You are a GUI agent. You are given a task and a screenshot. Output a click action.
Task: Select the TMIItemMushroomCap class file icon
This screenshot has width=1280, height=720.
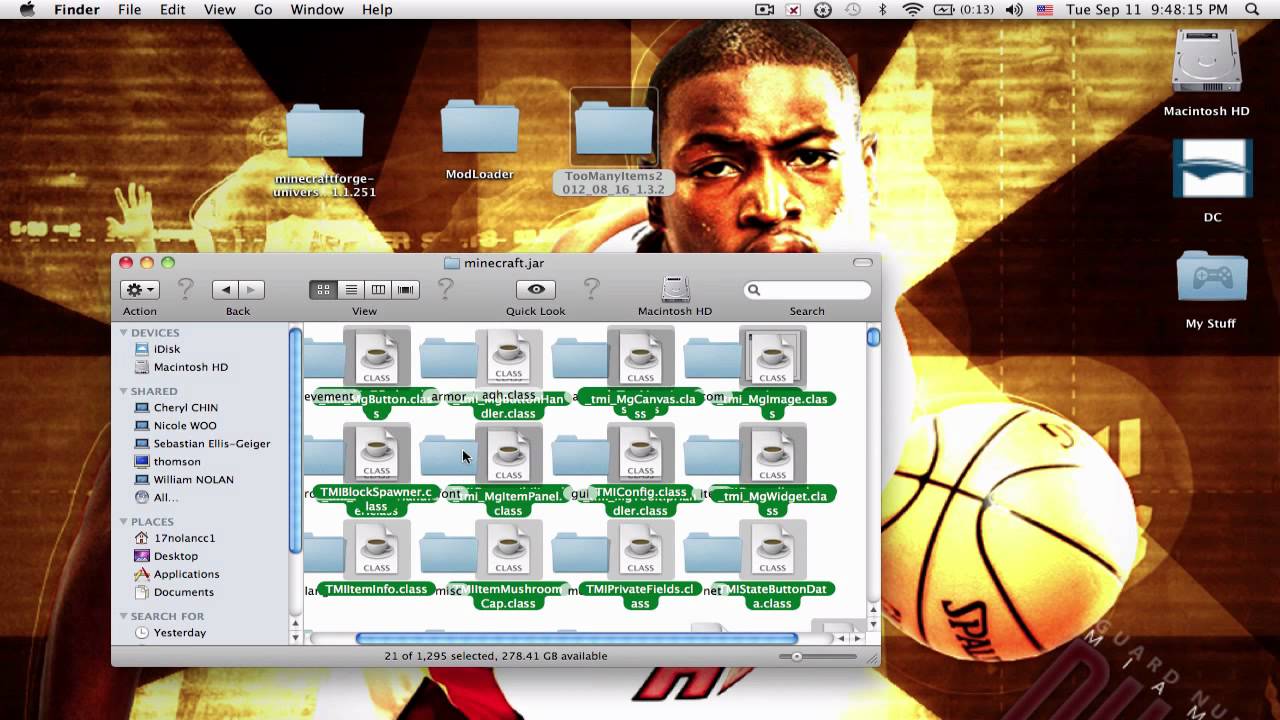508,550
